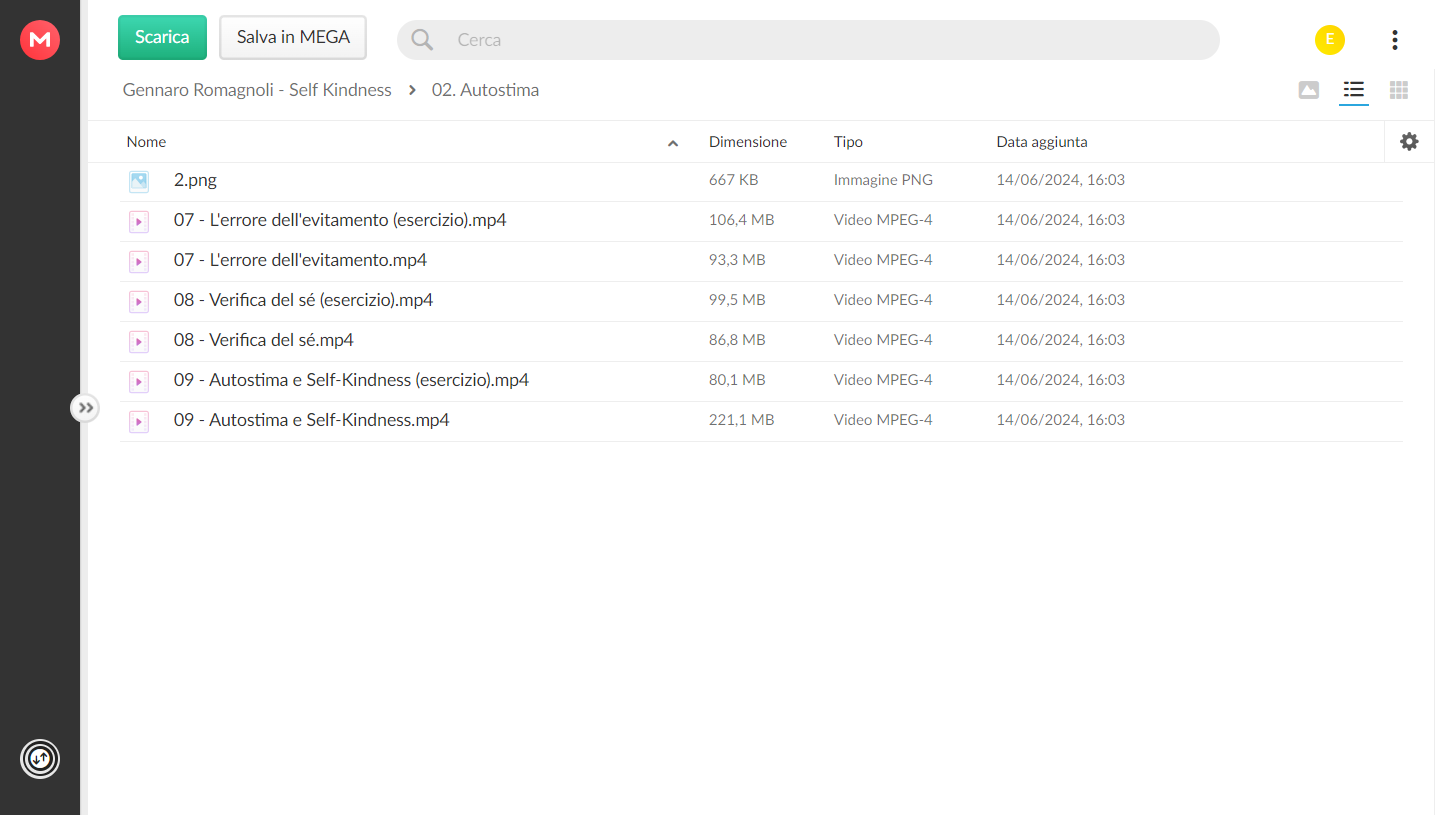
Task: Click the Immagine PNG type cell
Action: coord(883,180)
